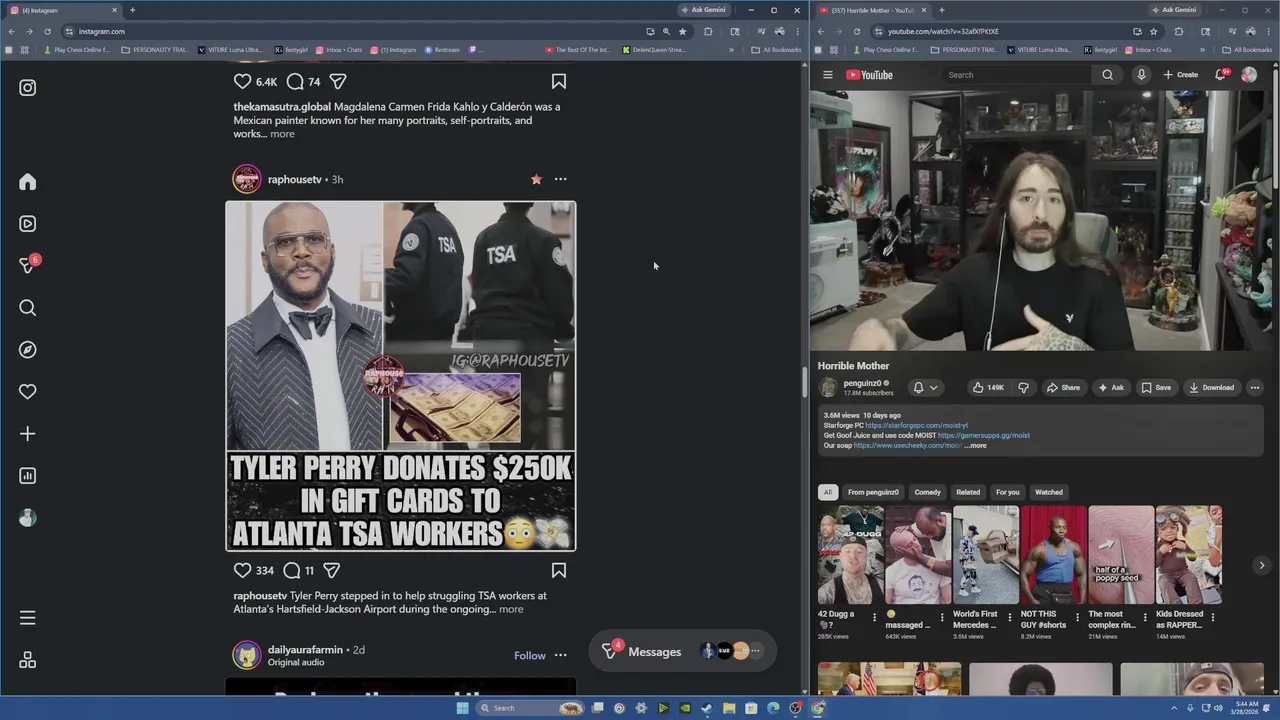The height and width of the screenshot is (720, 1280).
Task: Open the penguinz0 channel avatar
Action: (x=828, y=388)
